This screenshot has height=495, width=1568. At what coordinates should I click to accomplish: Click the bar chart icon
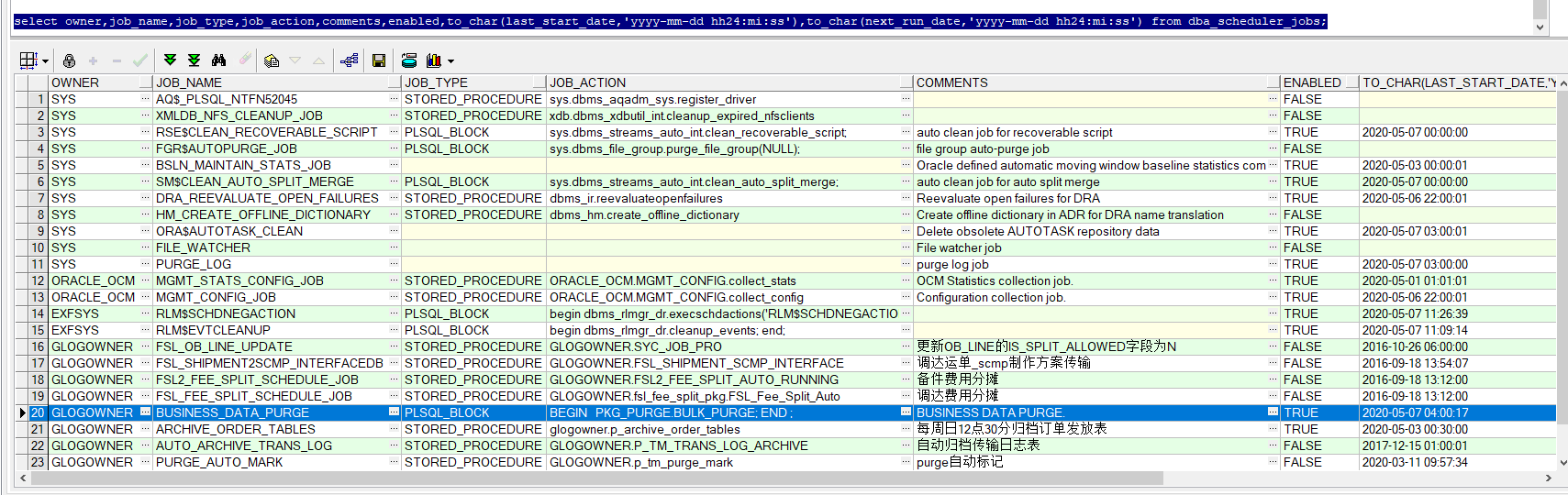(433, 60)
